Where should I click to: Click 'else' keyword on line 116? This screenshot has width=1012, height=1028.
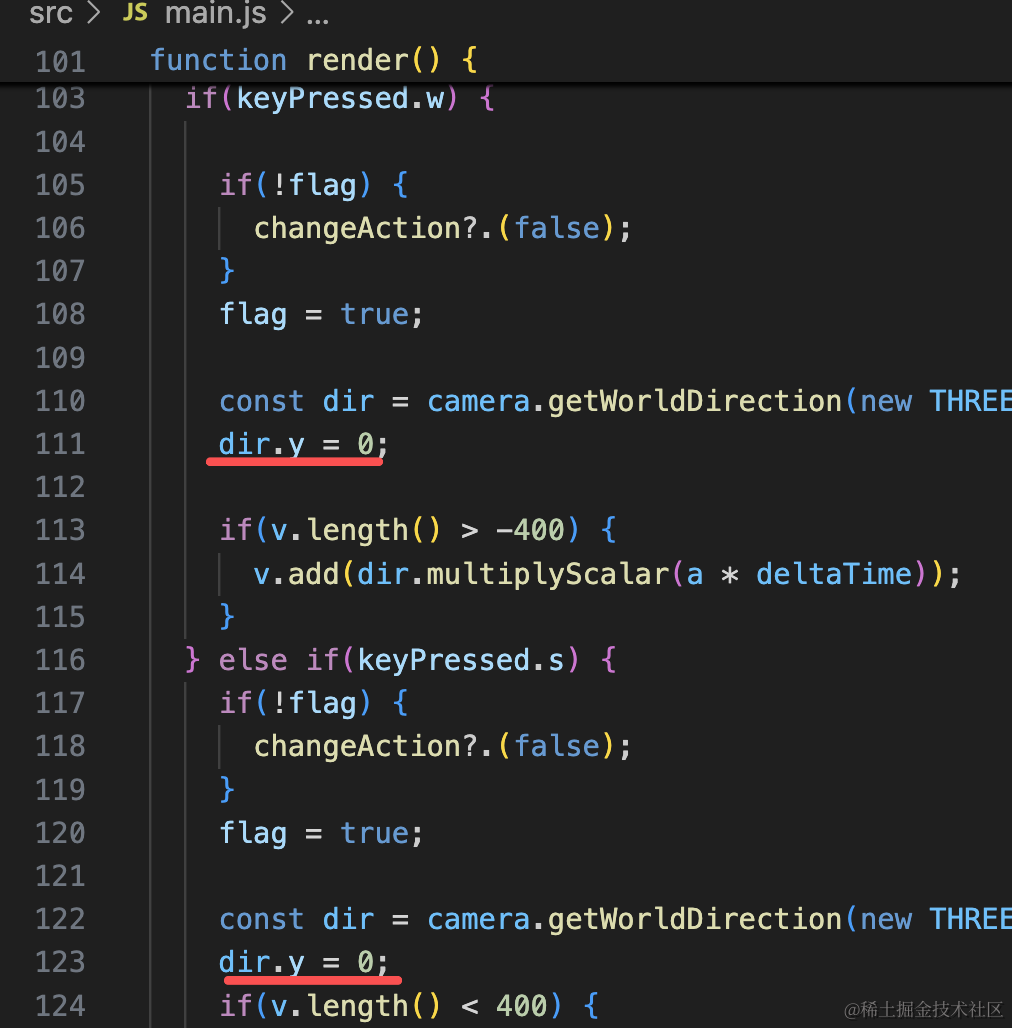pyautogui.click(x=253, y=660)
